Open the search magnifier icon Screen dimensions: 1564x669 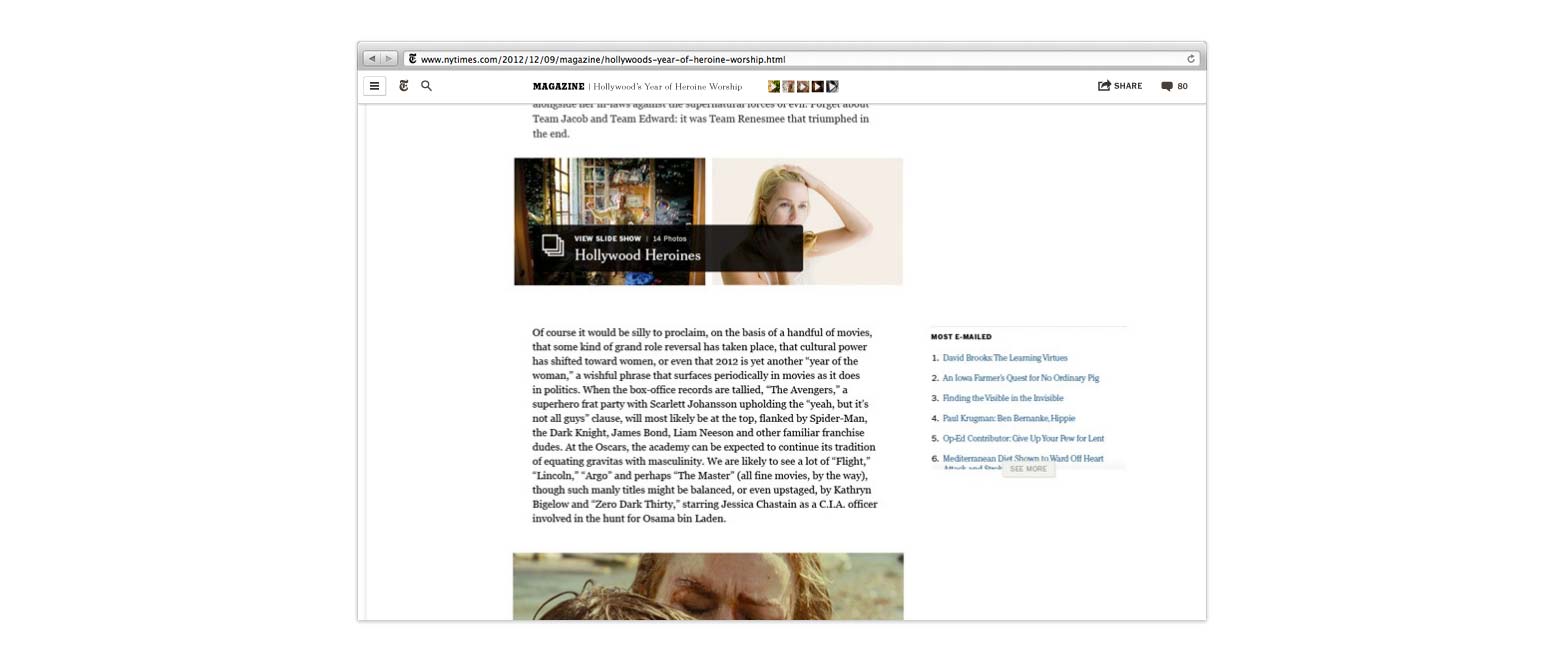click(426, 86)
